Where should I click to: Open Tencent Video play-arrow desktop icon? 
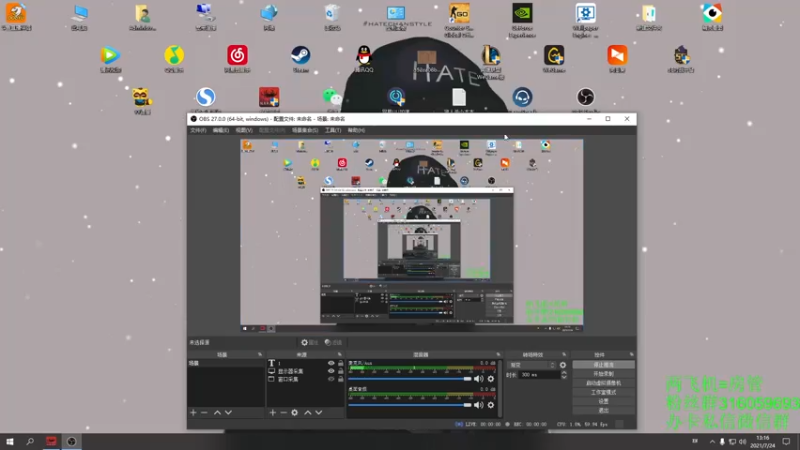click(x=111, y=59)
